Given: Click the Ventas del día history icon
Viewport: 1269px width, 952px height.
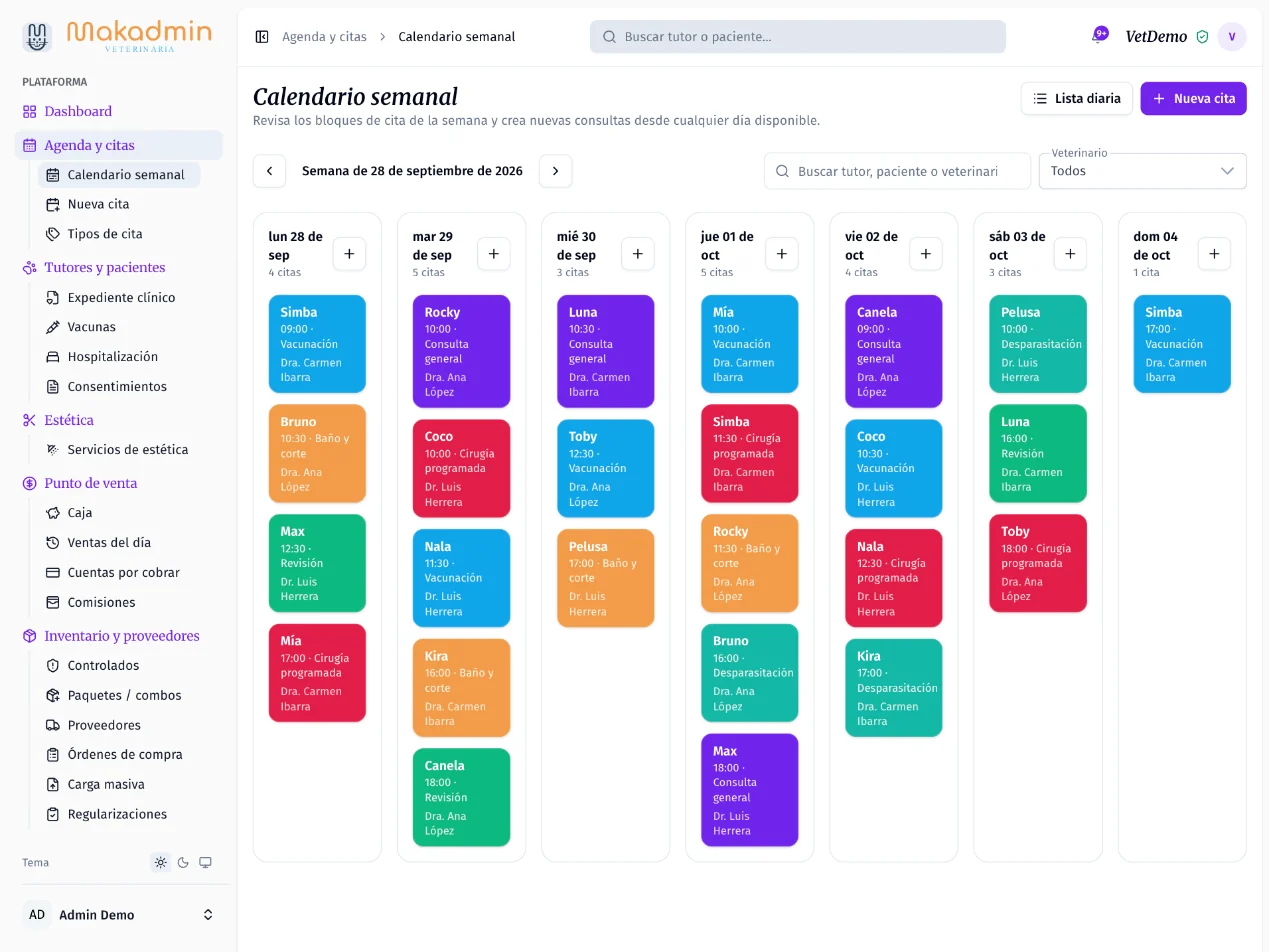Looking at the screenshot, I should (53, 543).
